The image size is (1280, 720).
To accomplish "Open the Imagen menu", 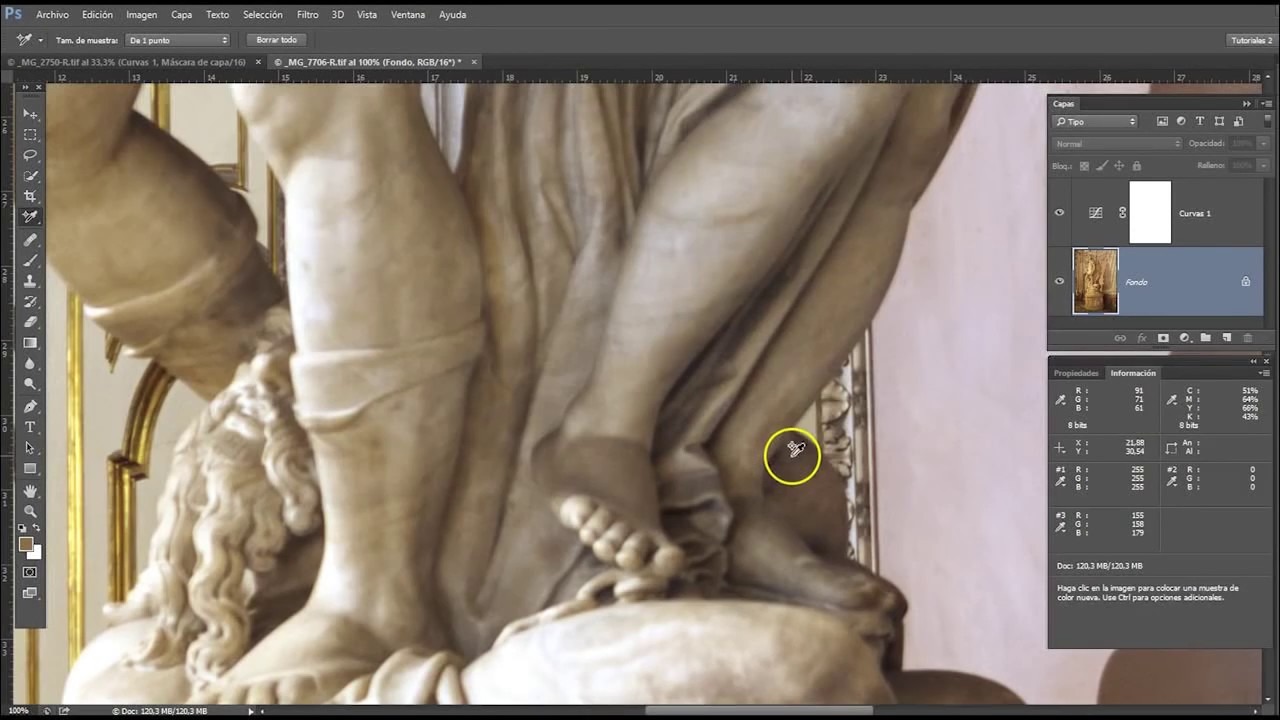I will point(141,15).
